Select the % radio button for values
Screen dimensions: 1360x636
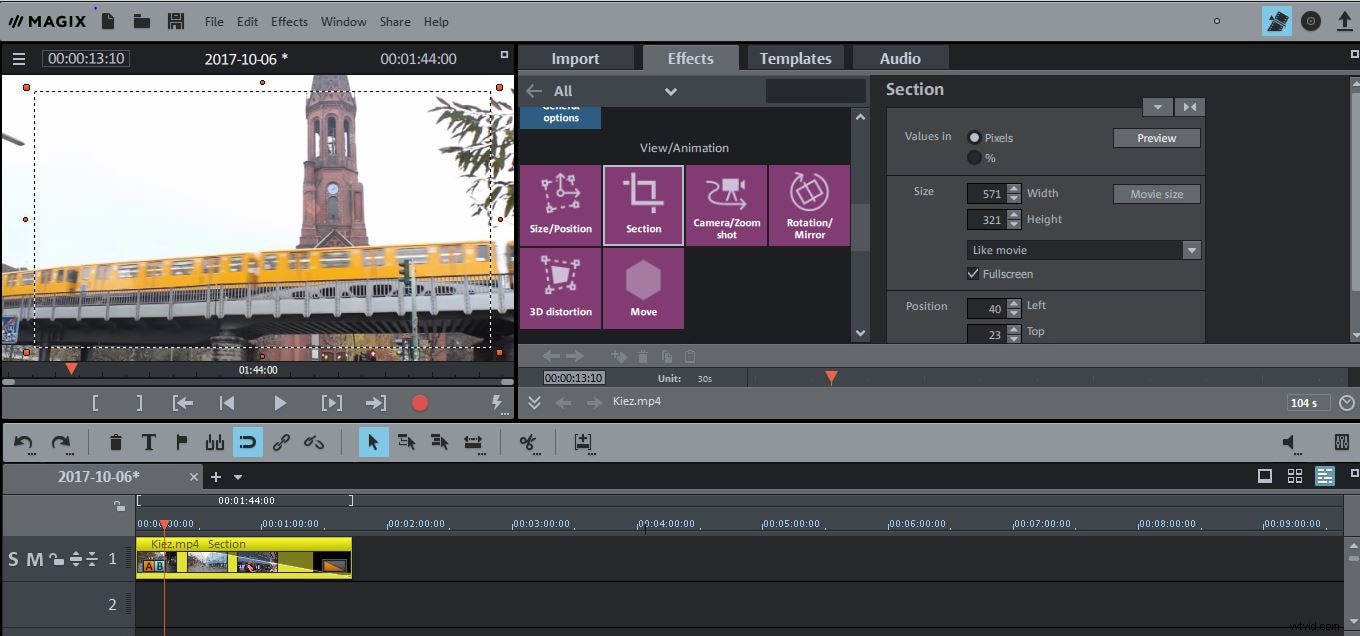coord(975,157)
